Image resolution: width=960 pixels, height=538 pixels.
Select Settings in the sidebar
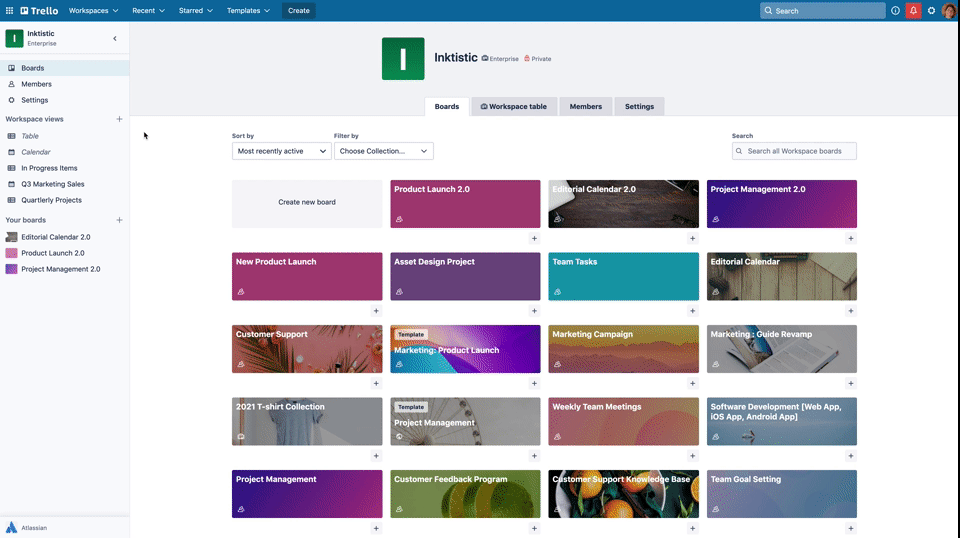64,100
